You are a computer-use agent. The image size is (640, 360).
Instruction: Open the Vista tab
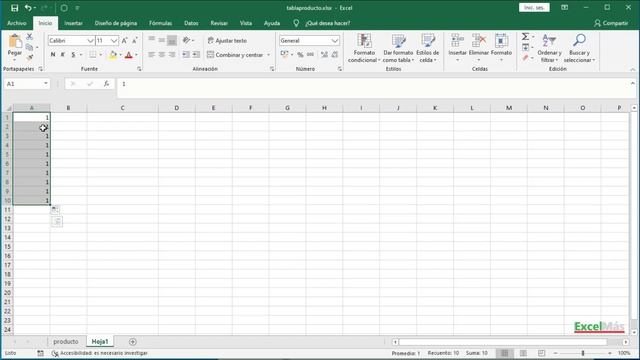246,23
